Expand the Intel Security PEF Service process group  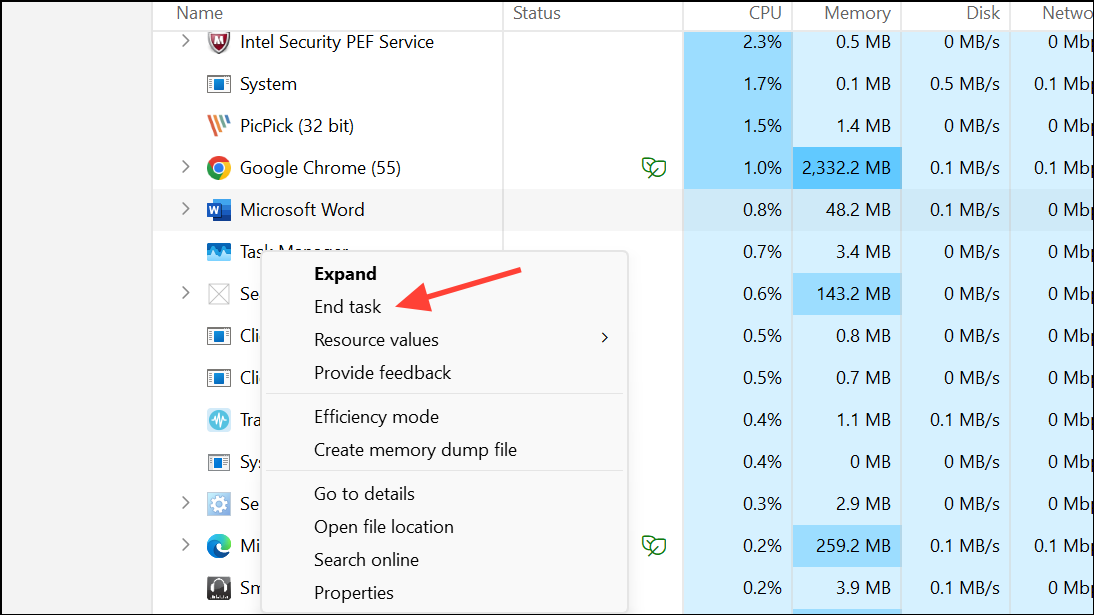(186, 42)
